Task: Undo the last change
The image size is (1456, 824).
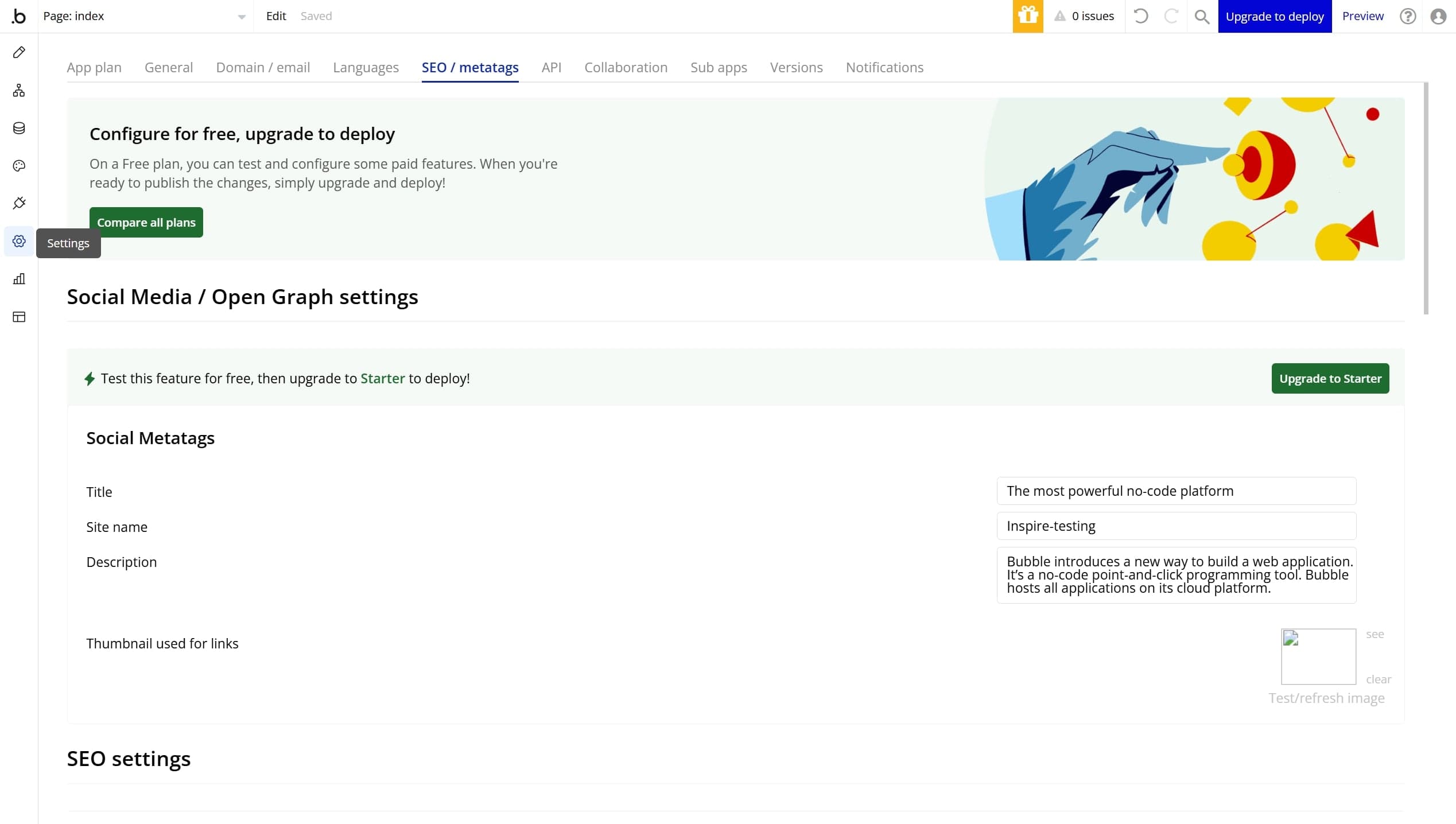Action: click(1141, 16)
